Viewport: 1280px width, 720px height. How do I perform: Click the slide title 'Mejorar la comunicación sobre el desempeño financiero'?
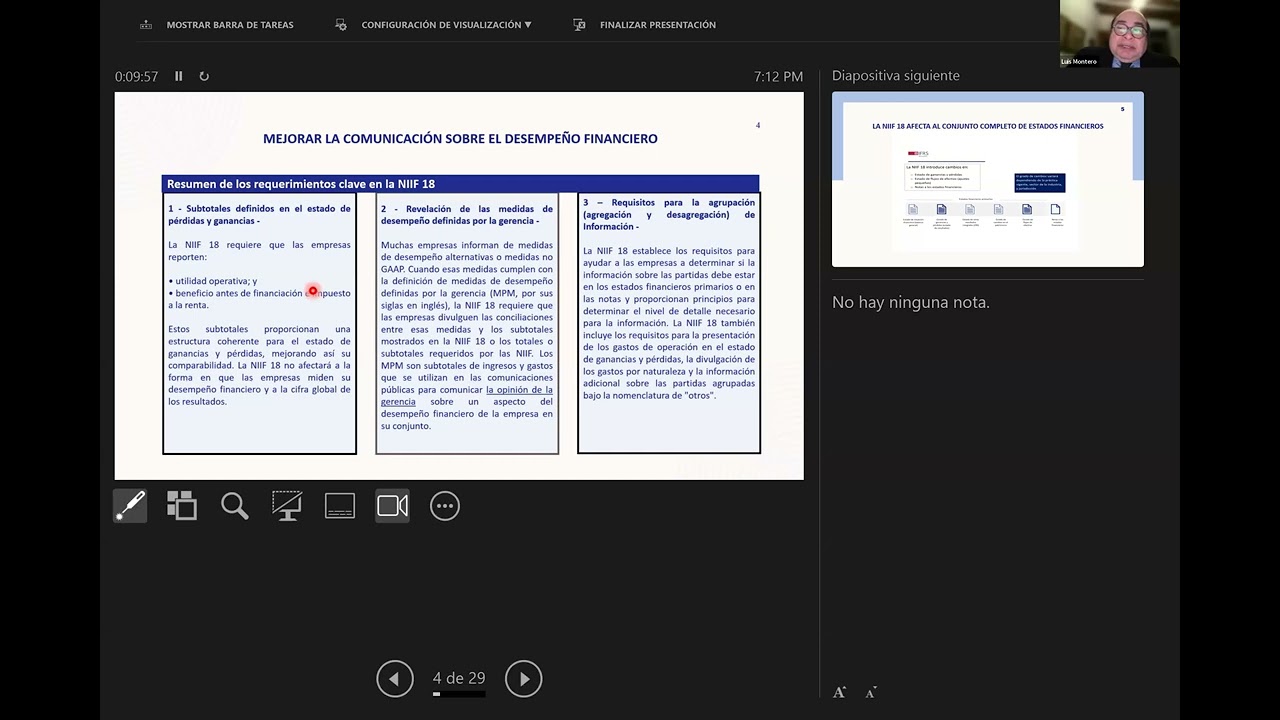pyautogui.click(x=460, y=139)
